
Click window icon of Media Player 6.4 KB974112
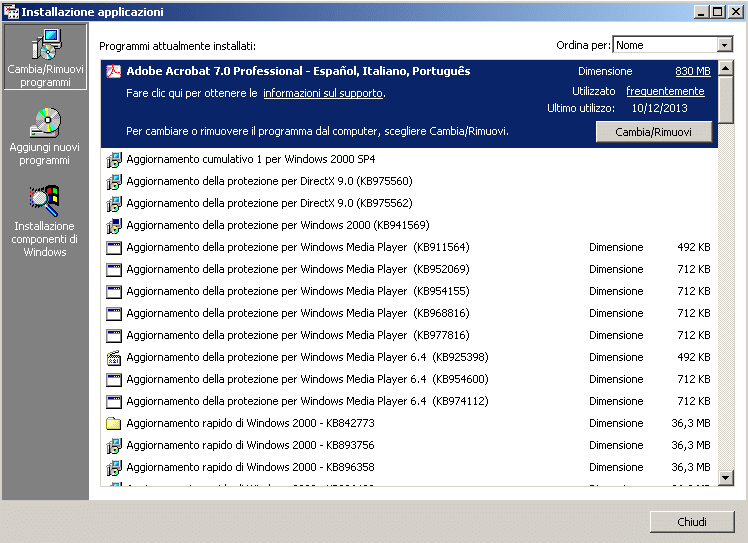tap(114, 401)
